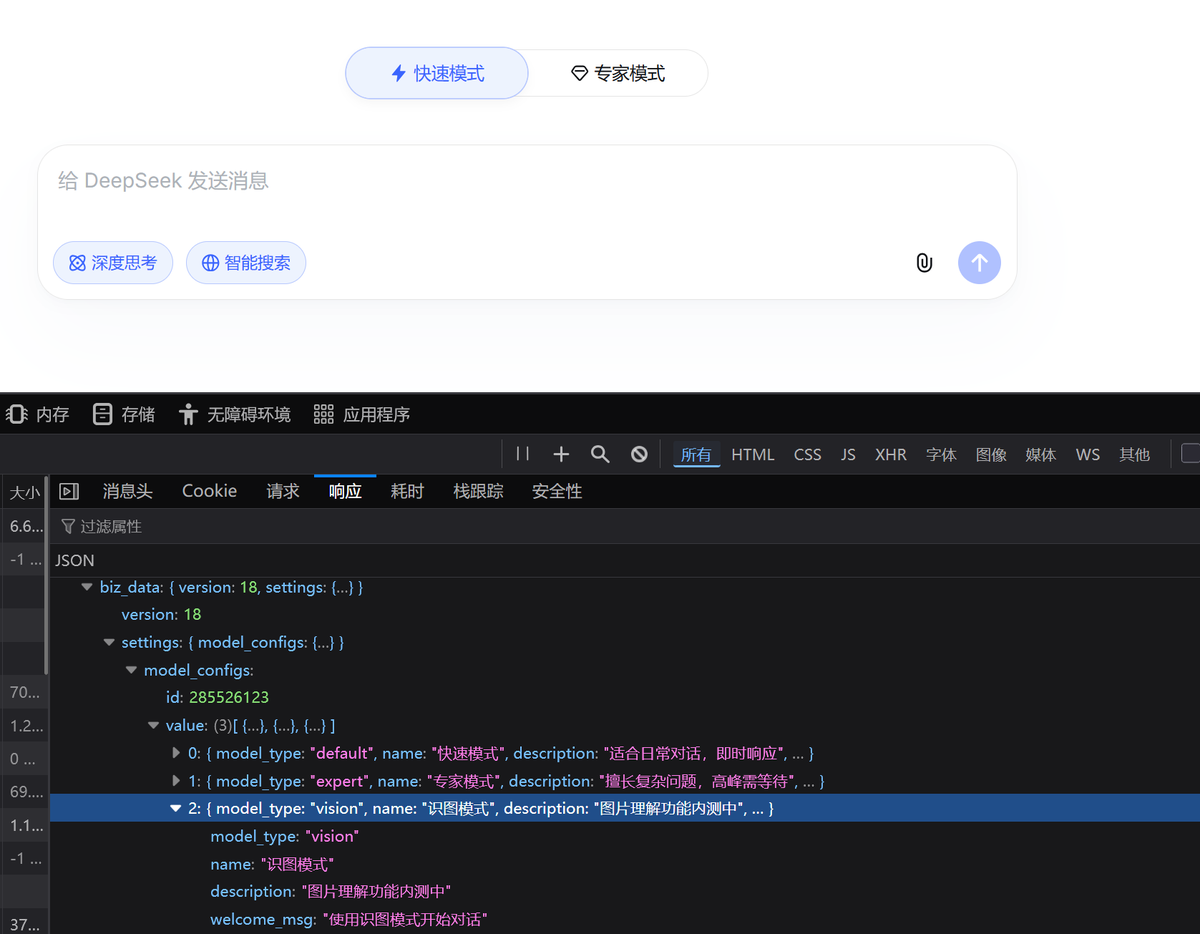Screen dimensions: 1200x934
Task: Select the model_type: "vision" row
Action: (625, 836)
